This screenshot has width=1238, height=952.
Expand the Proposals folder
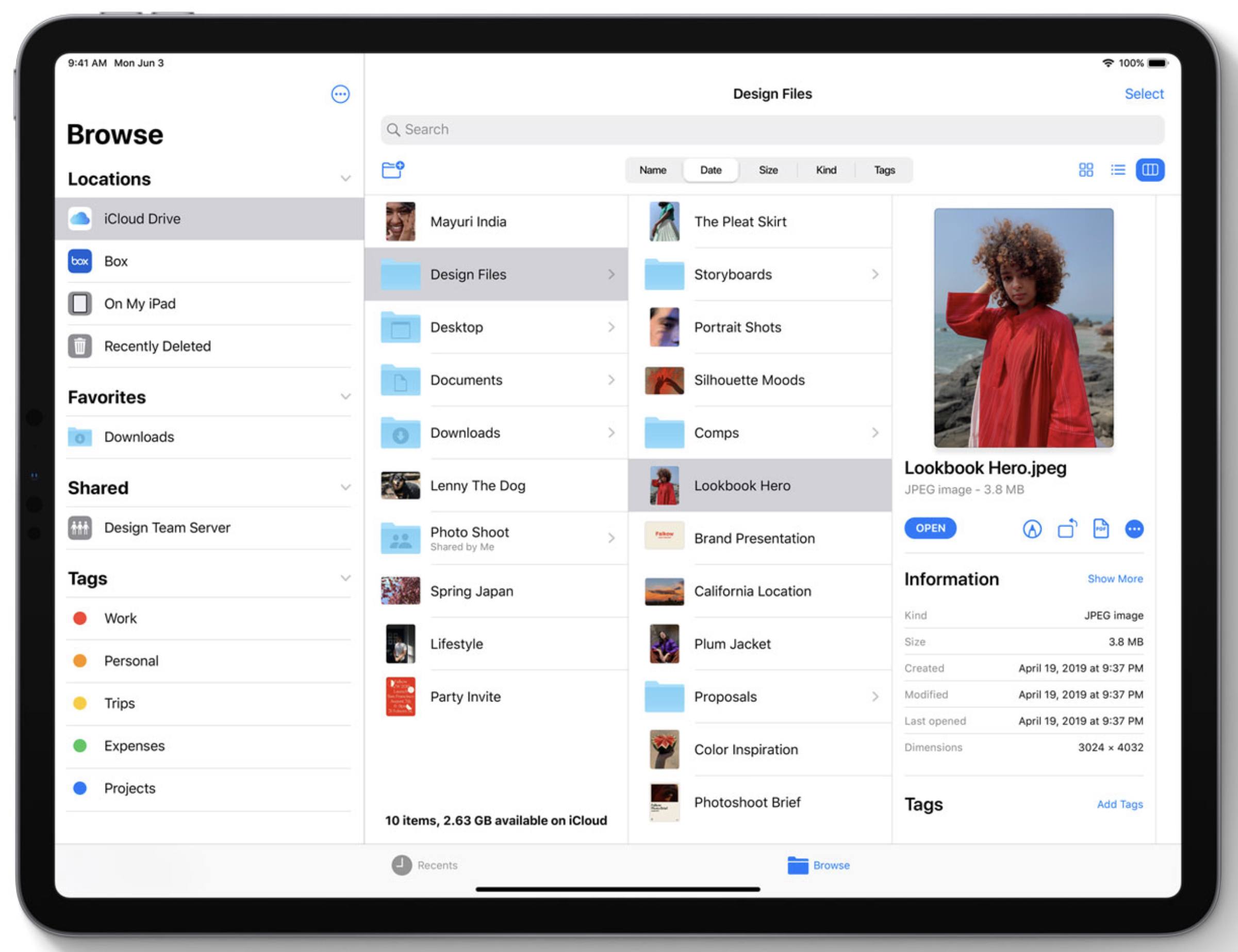click(876, 696)
